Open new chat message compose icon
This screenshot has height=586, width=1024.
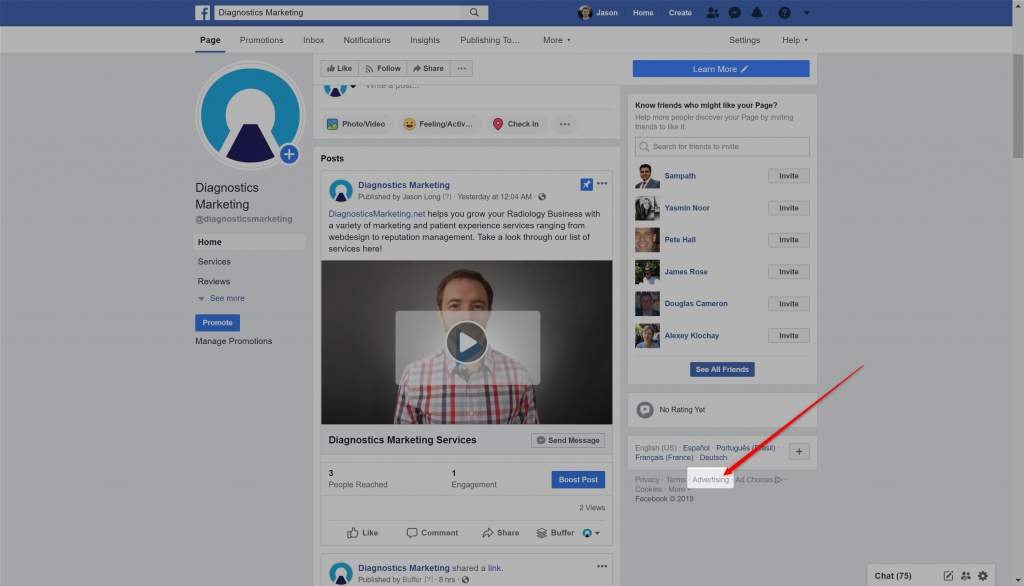coord(948,576)
